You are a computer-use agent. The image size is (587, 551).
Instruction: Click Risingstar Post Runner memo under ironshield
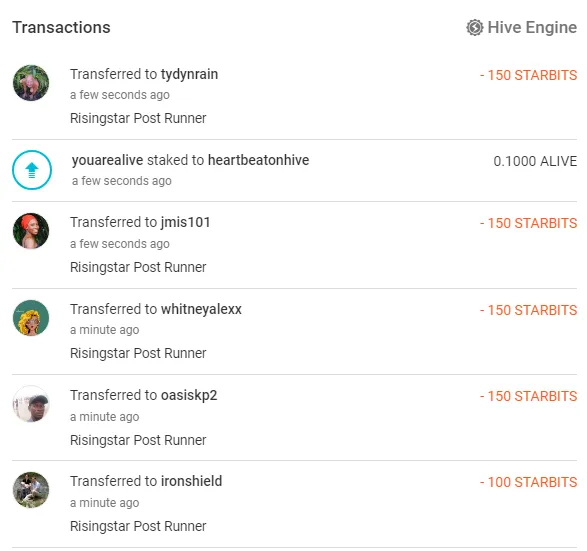point(138,526)
